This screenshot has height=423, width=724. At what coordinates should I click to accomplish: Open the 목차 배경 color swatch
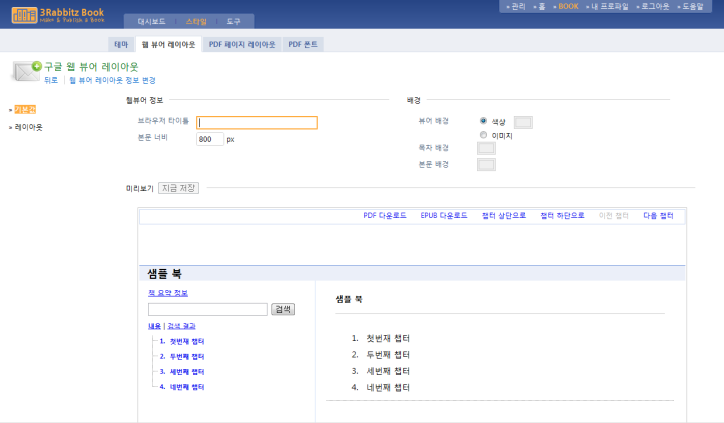pos(486,148)
